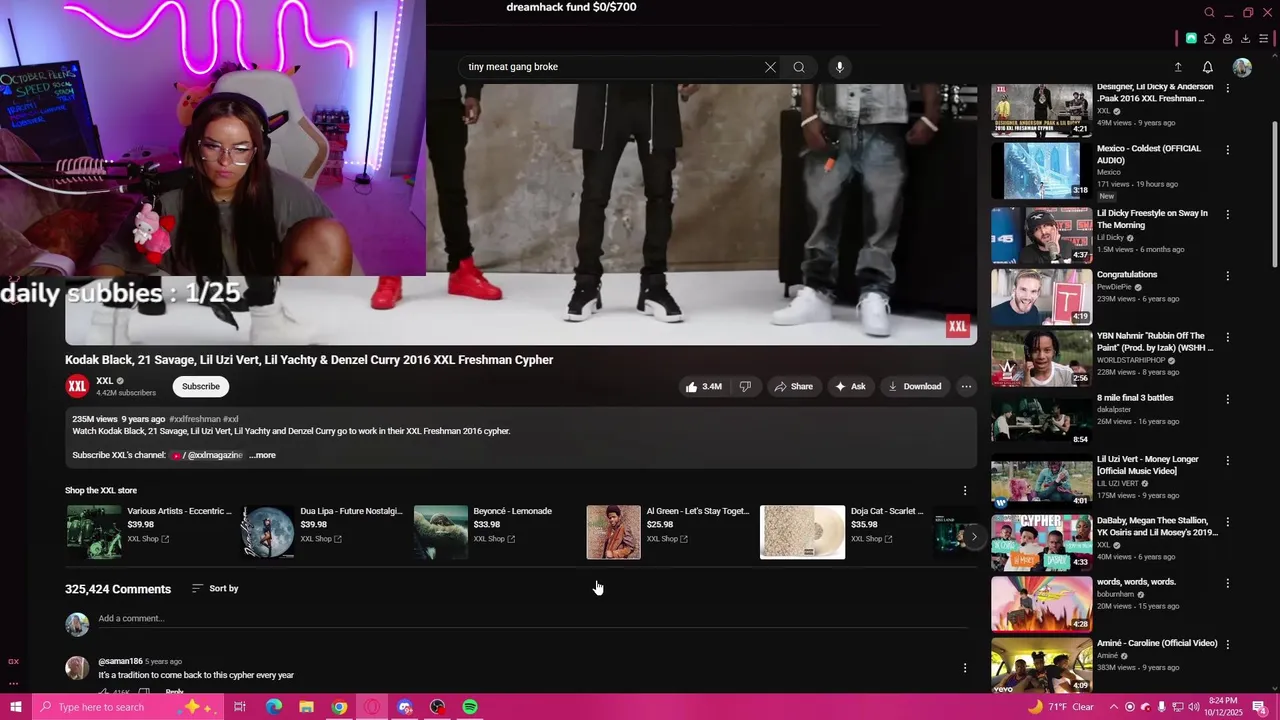Open Al Green - Let's Stay Together shop item
This screenshot has width=1280, height=720.
tap(668, 532)
